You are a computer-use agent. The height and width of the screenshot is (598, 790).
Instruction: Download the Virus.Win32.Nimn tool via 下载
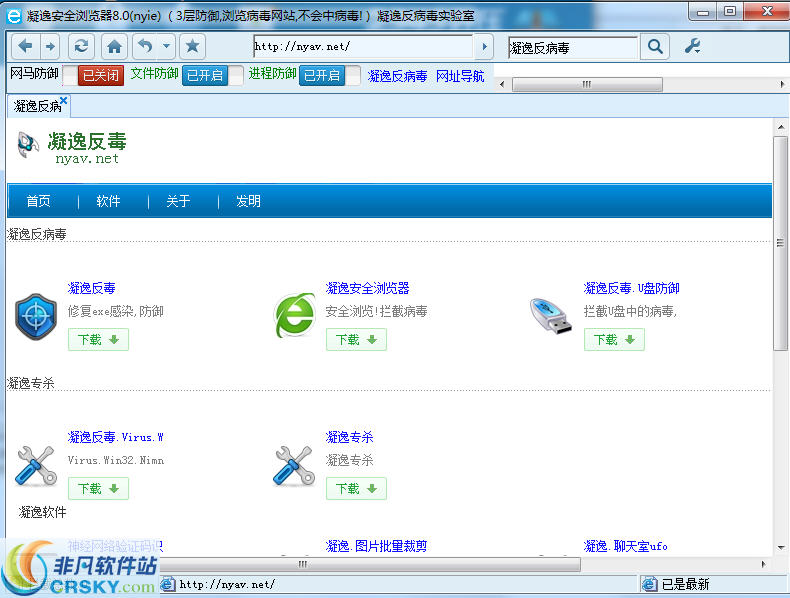point(98,489)
